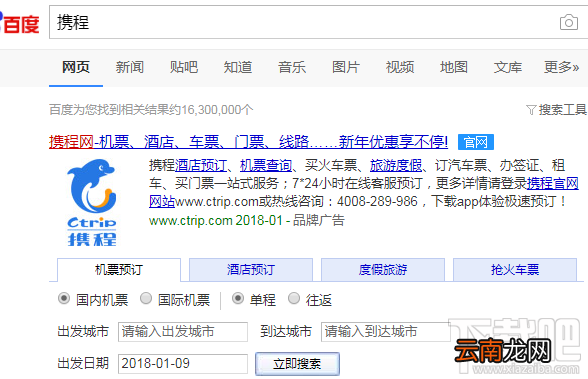Click the camera image search icon

tap(568, 22)
